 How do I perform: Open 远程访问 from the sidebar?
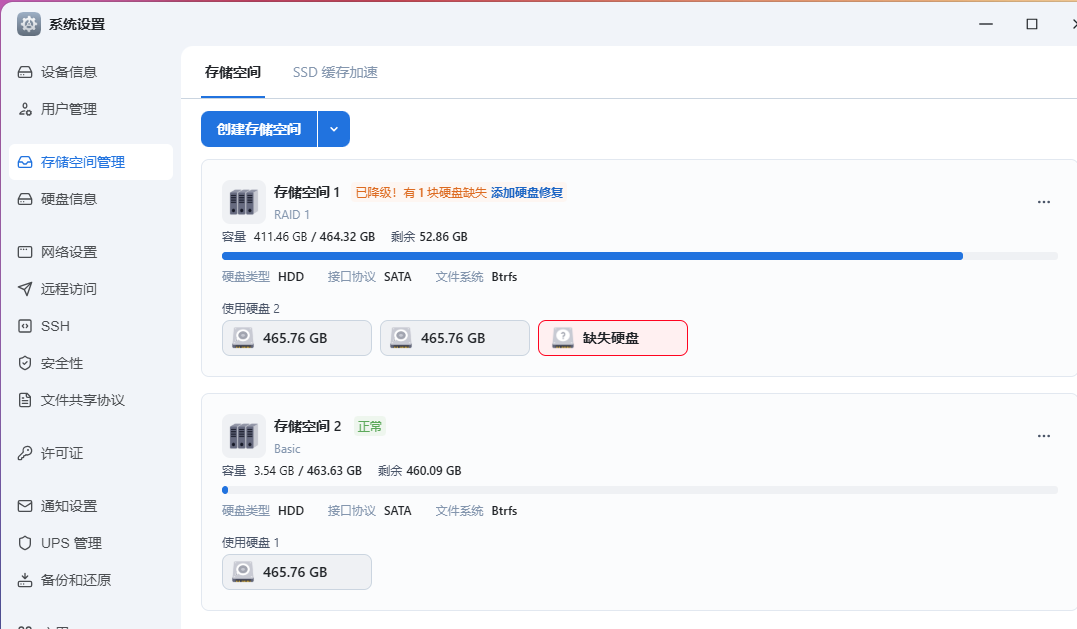click(91, 289)
